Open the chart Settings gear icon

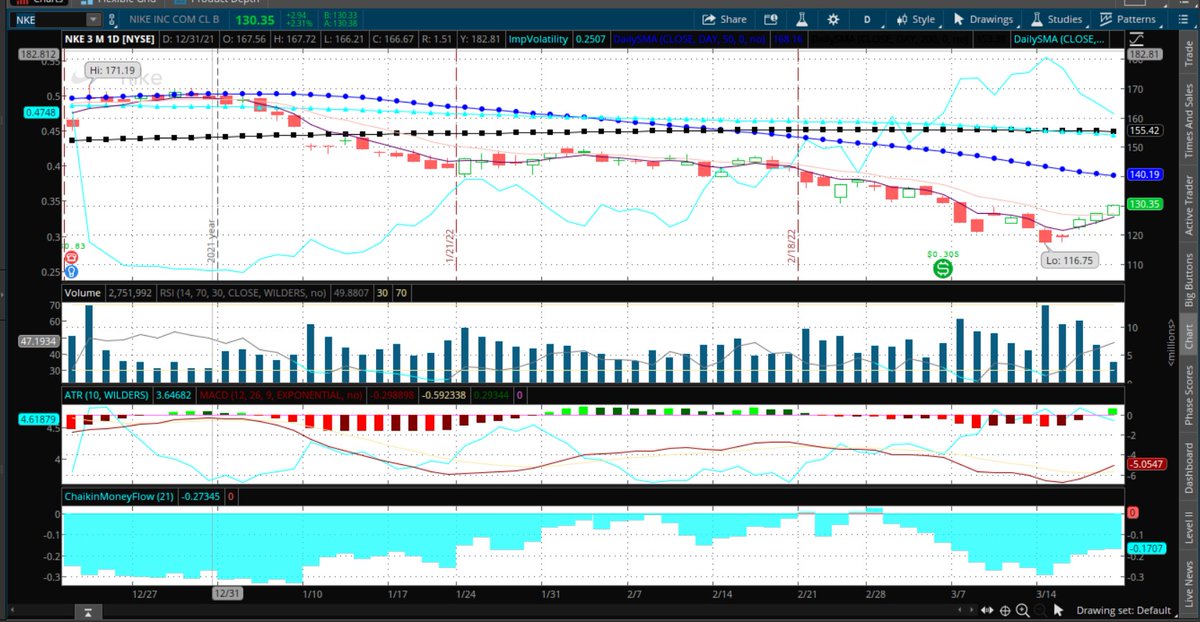(833, 18)
